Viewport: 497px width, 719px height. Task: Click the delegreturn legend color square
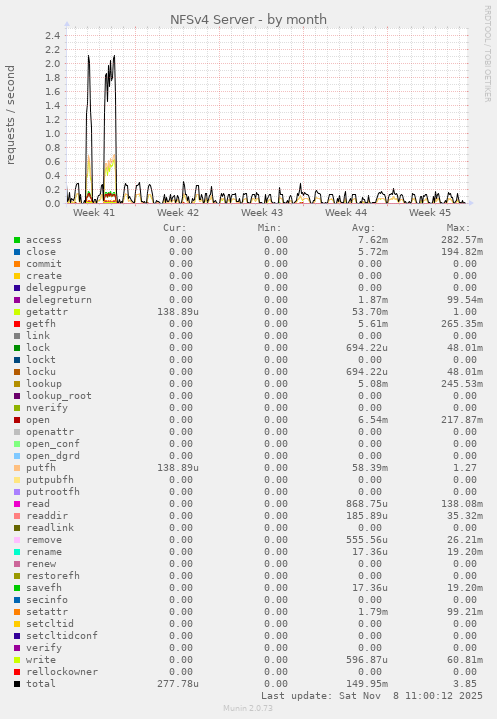17,300
